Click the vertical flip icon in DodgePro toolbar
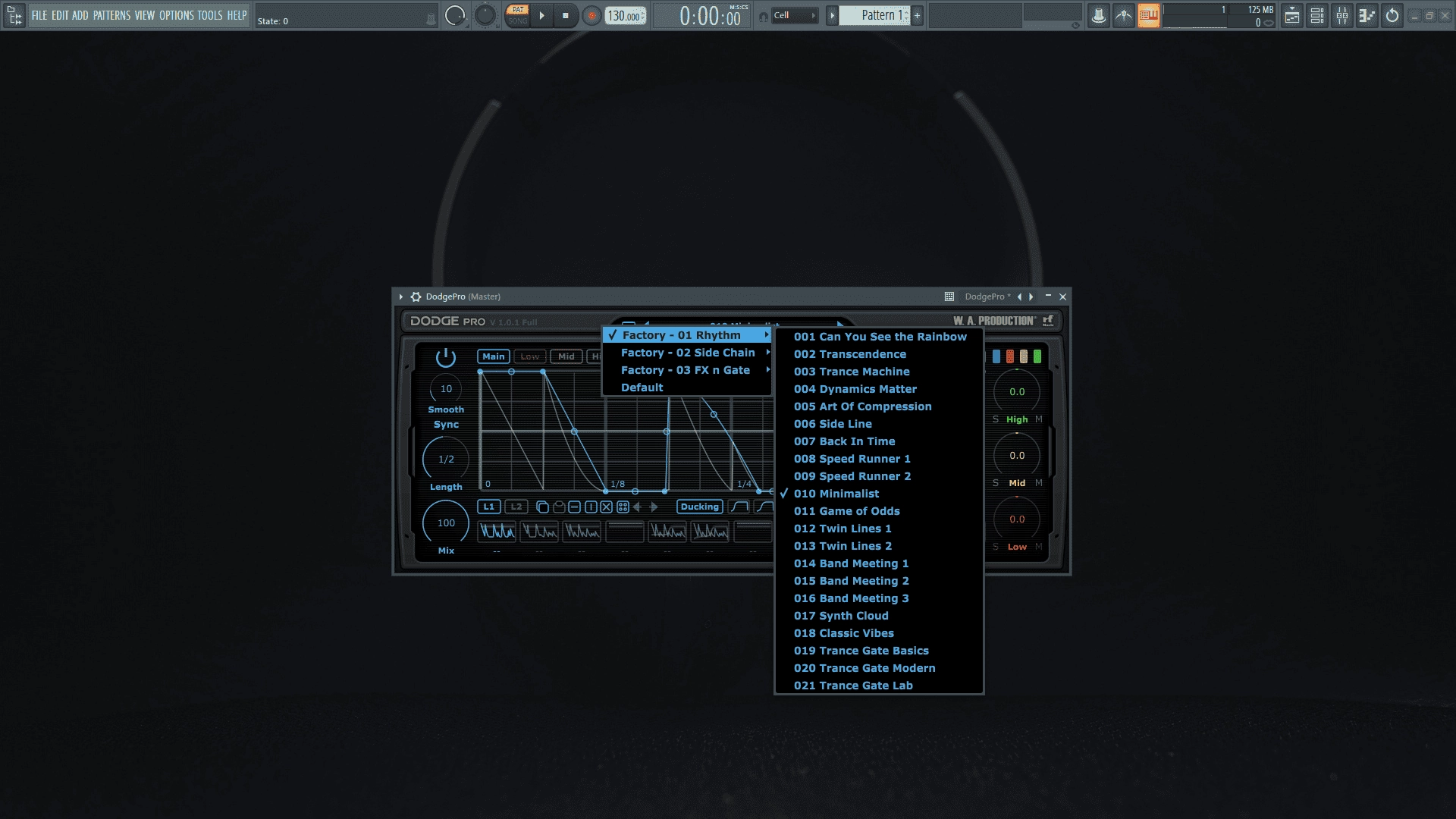 point(591,507)
